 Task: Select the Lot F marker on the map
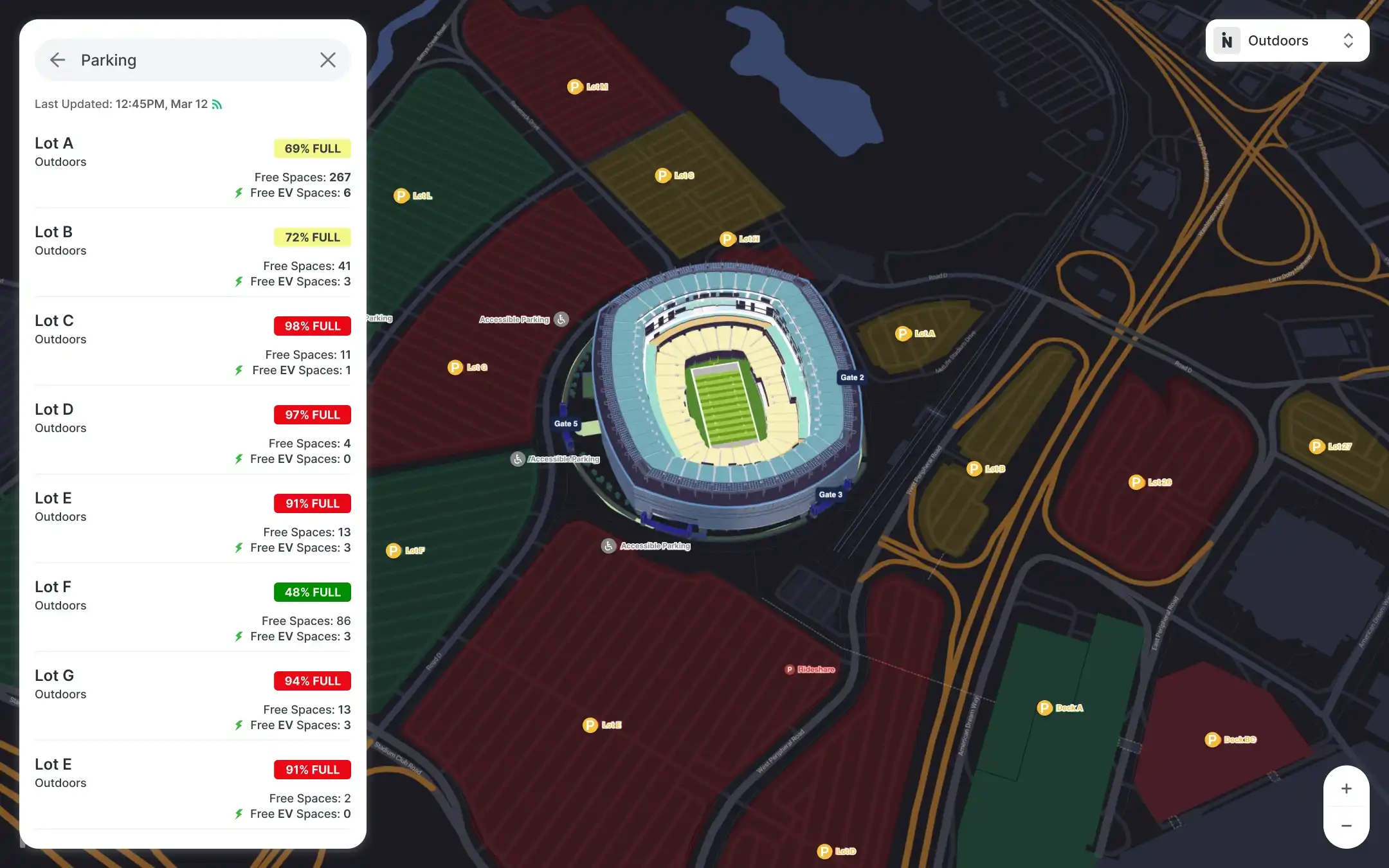[393, 550]
